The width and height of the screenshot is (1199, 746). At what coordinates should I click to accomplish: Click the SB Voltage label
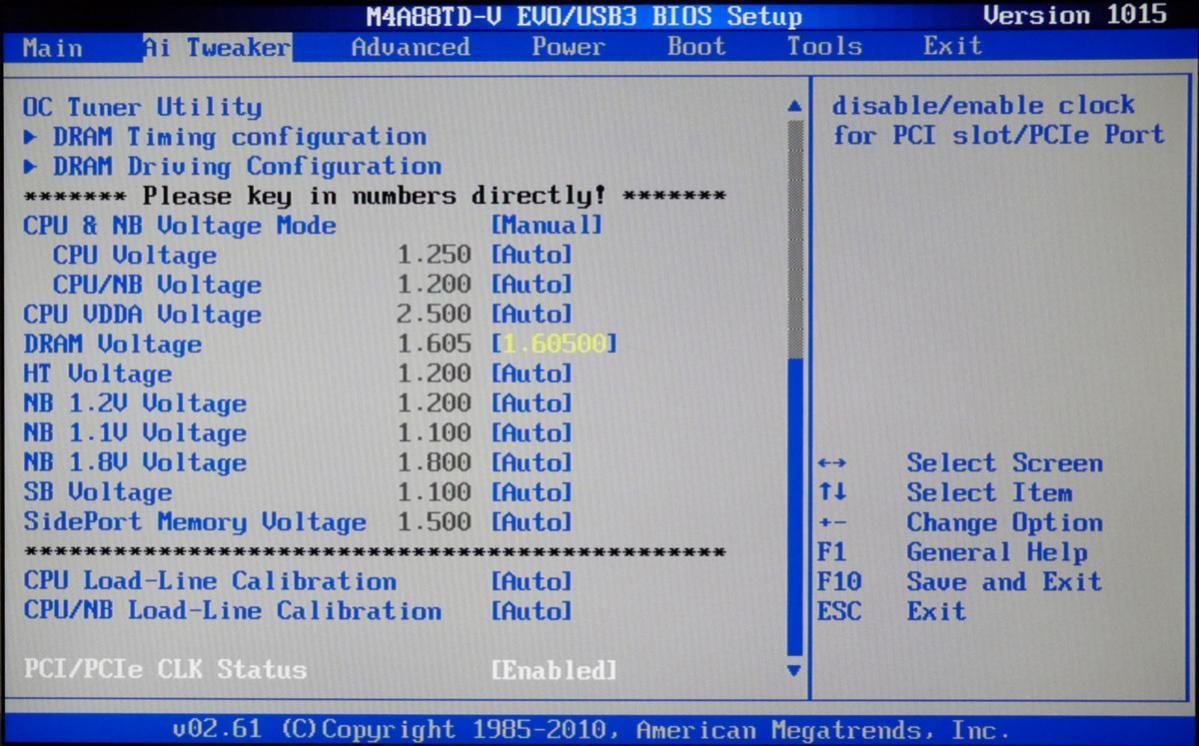pyautogui.click(x=97, y=493)
